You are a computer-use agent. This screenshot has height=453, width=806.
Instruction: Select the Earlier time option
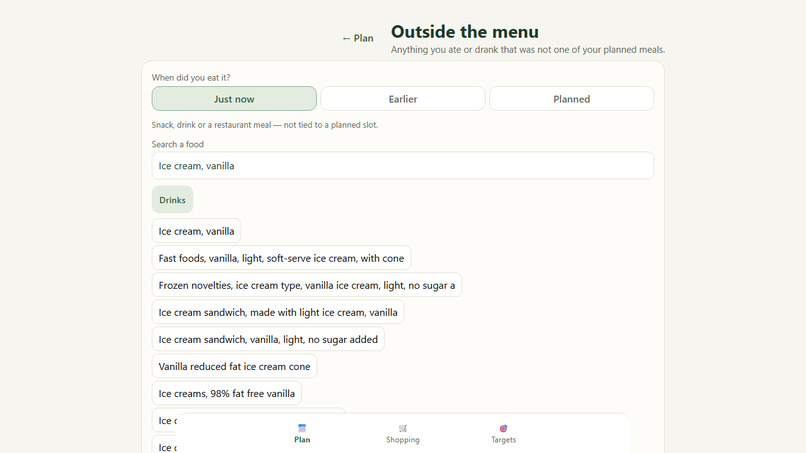tap(402, 99)
